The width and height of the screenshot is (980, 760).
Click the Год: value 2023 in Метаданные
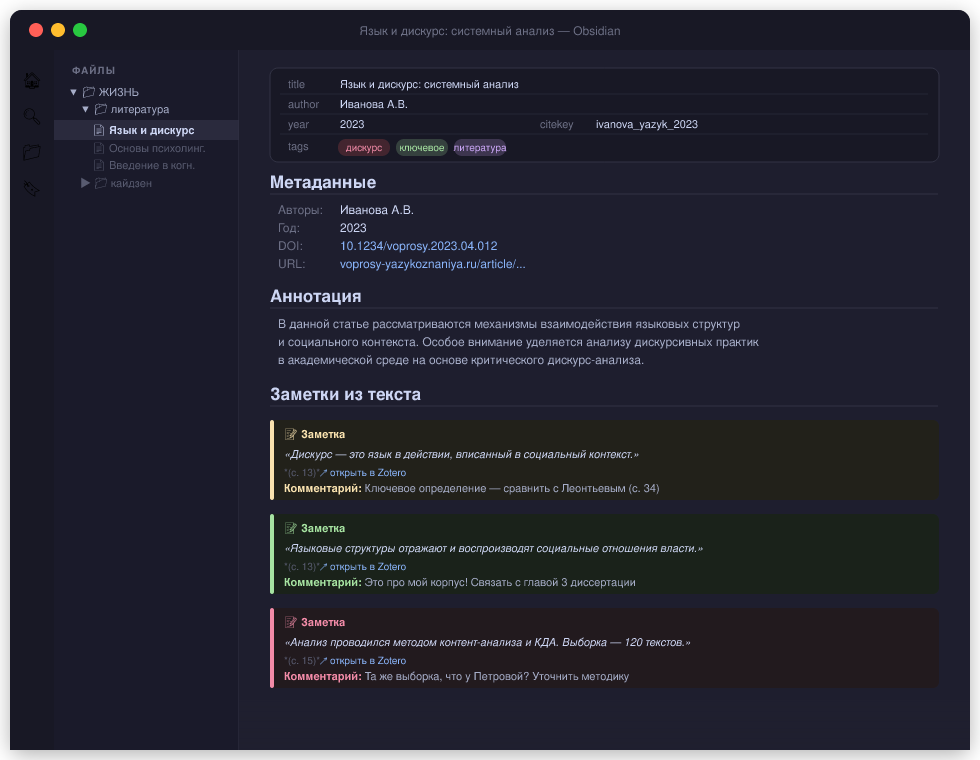(353, 228)
